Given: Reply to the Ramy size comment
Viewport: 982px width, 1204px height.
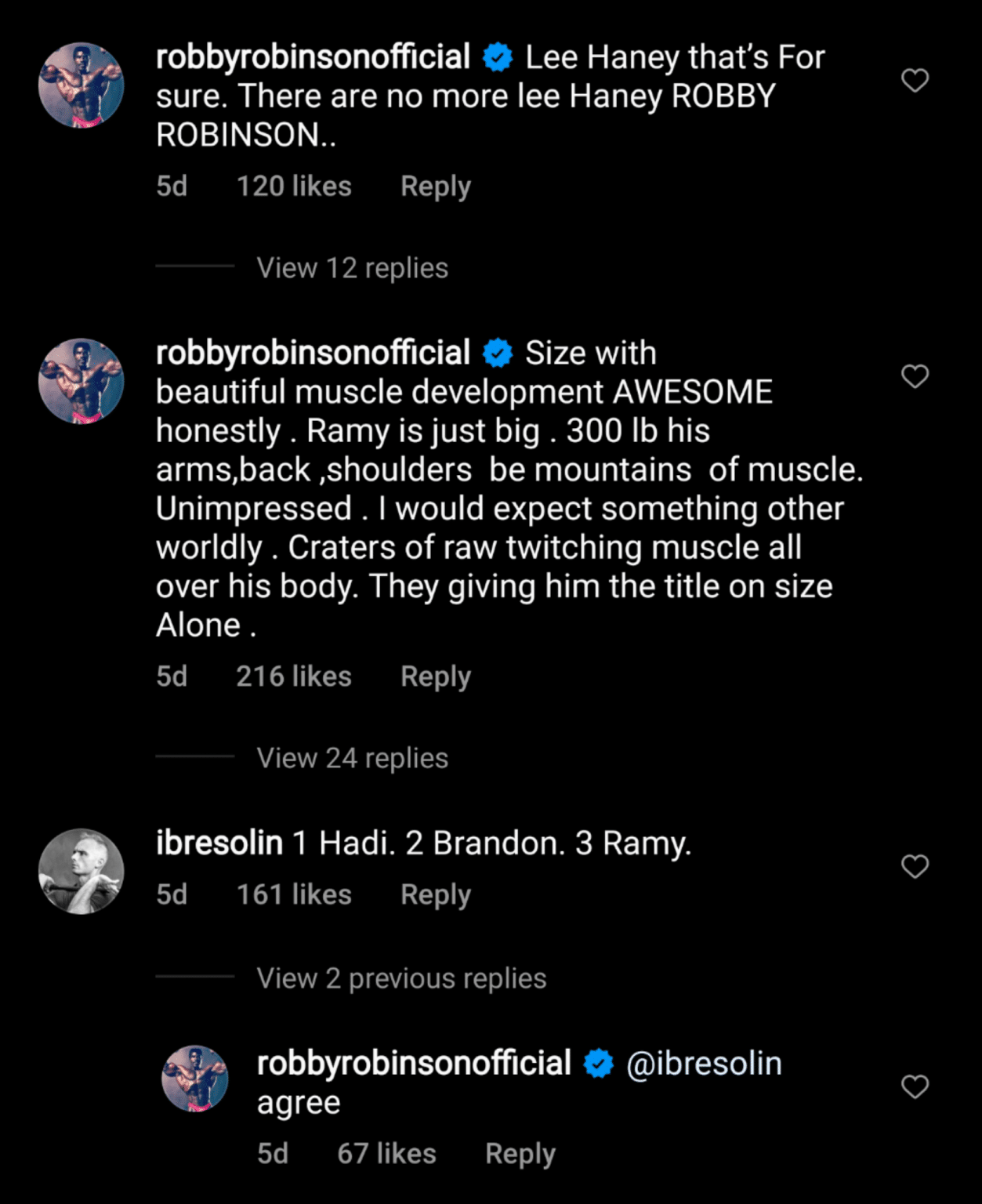Looking at the screenshot, I should point(435,676).
